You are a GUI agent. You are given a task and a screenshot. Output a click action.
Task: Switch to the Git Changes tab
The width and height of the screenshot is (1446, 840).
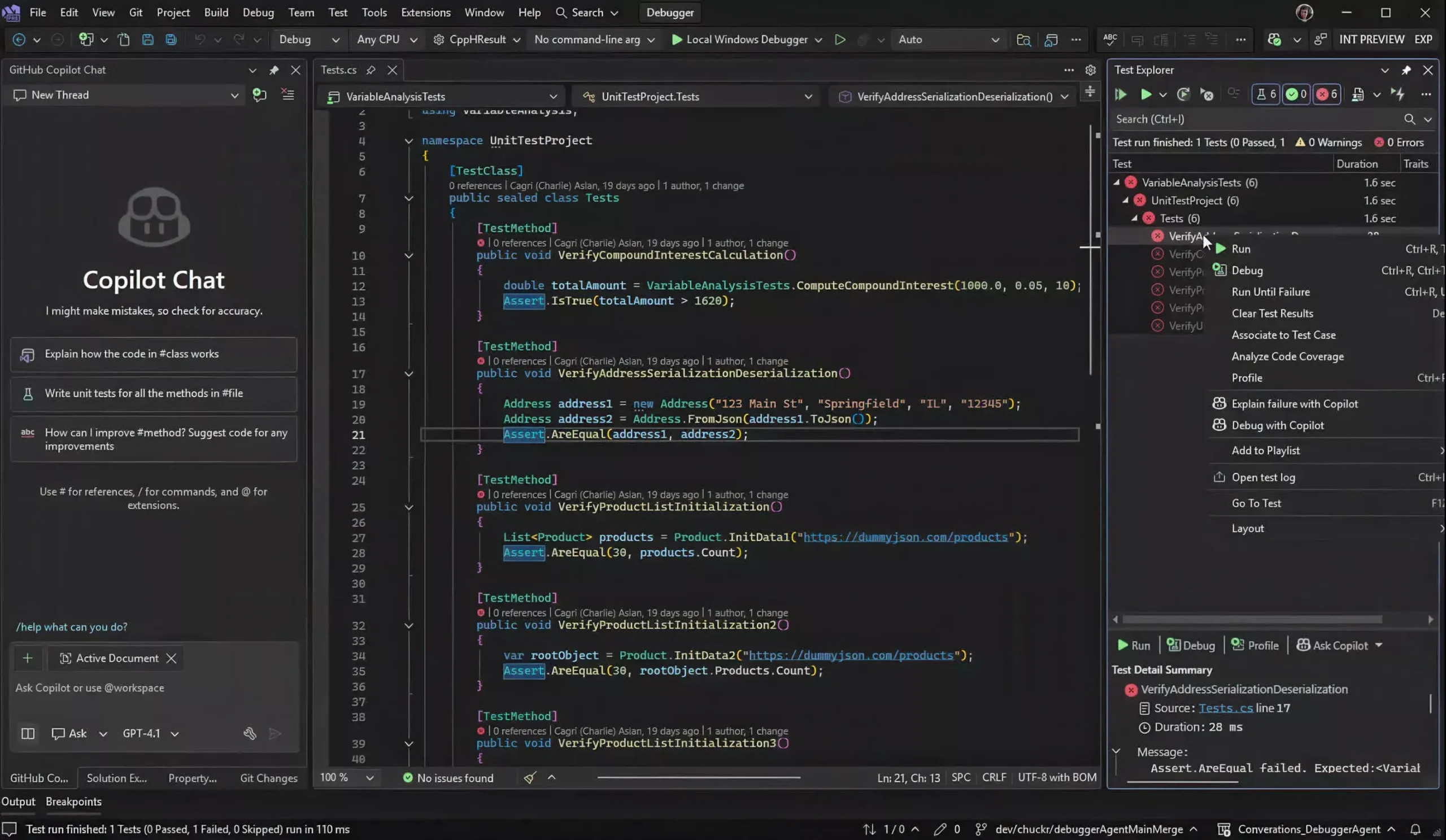tap(268, 778)
